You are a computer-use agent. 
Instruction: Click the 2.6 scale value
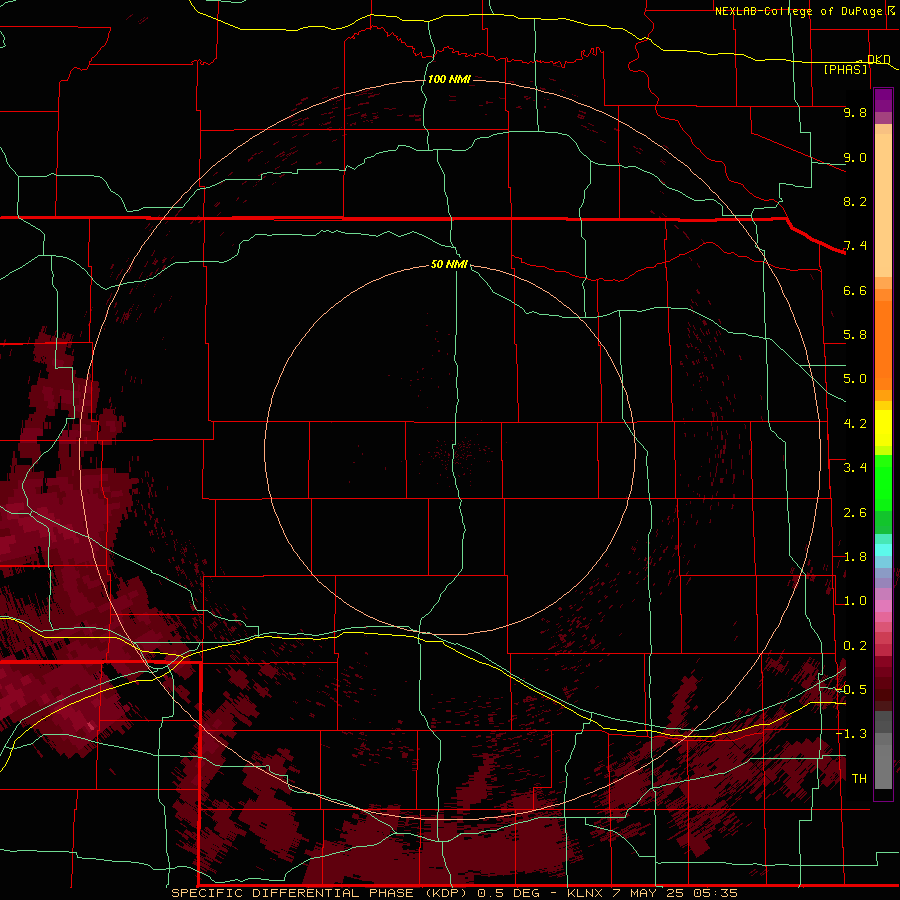tap(855, 513)
